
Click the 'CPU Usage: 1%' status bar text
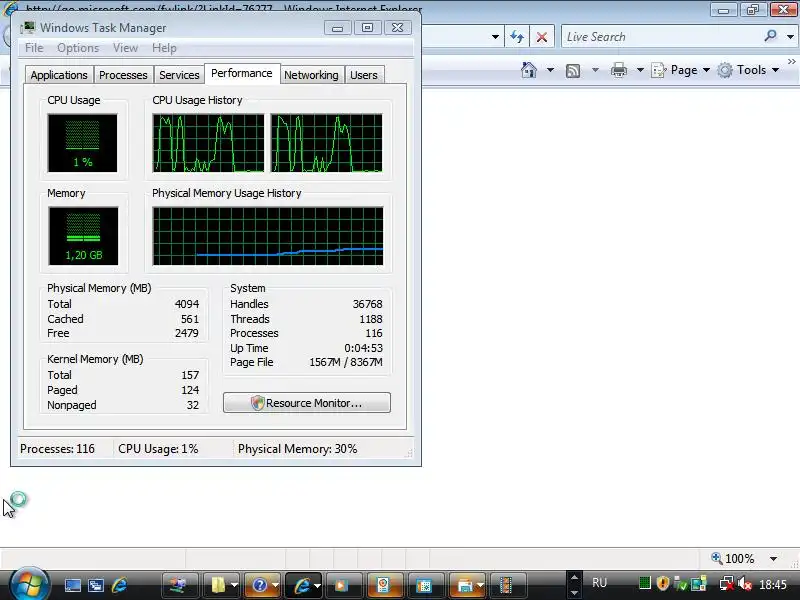tap(158, 449)
